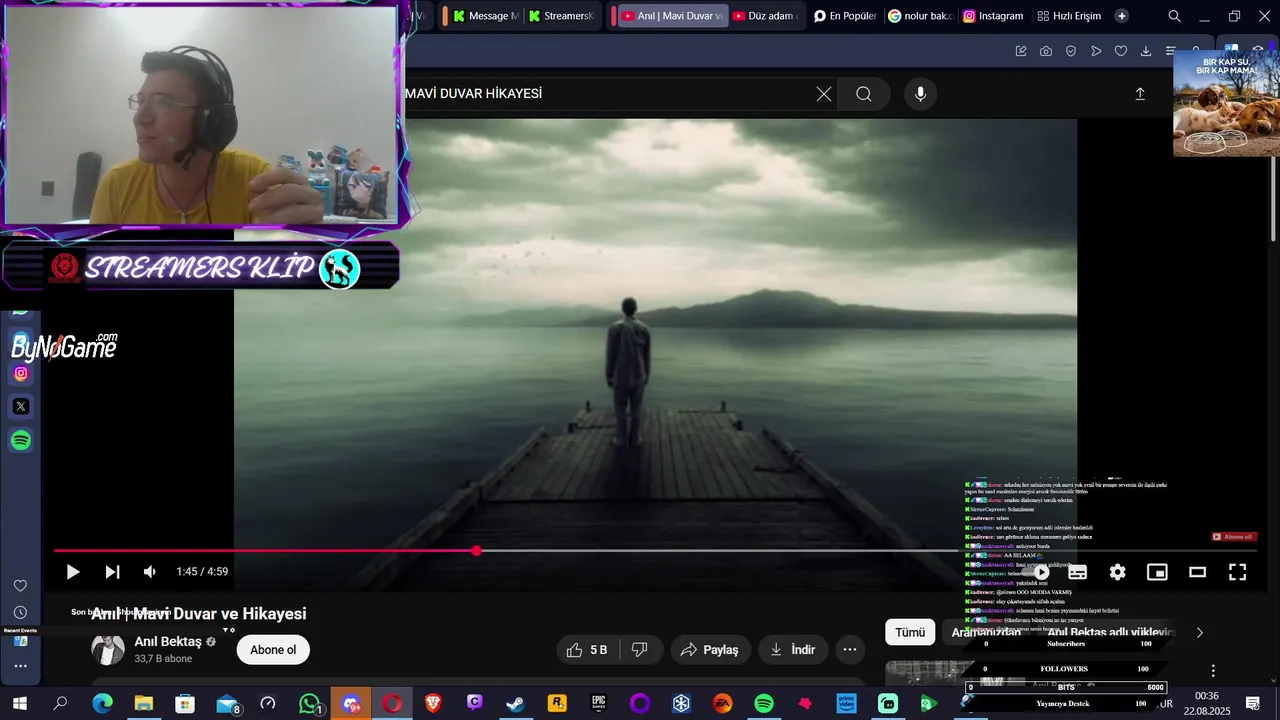Screen dimensions: 1280x720
Task: Click the edit note icon in toolbar
Action: tap(1021, 51)
